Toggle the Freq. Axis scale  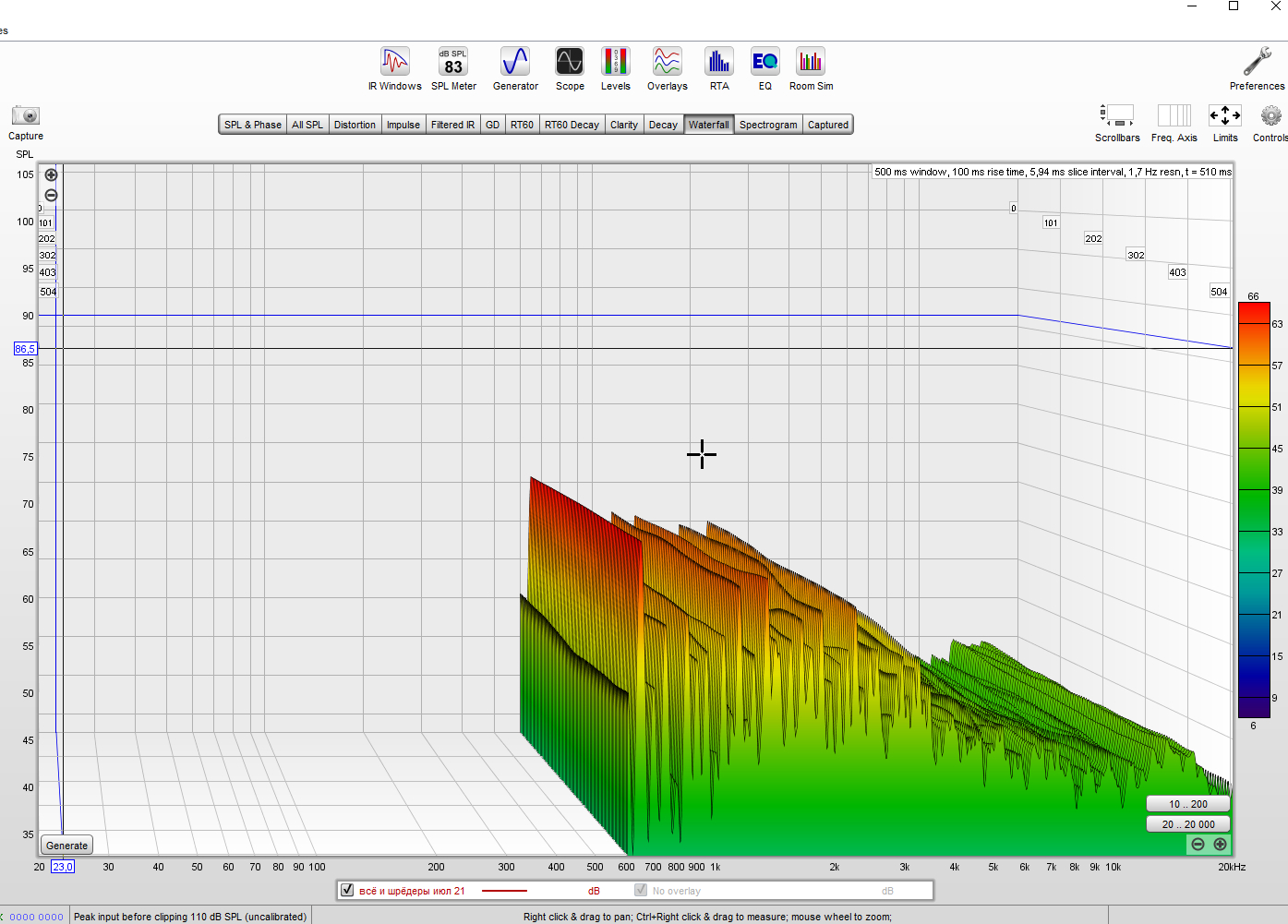[1174, 115]
